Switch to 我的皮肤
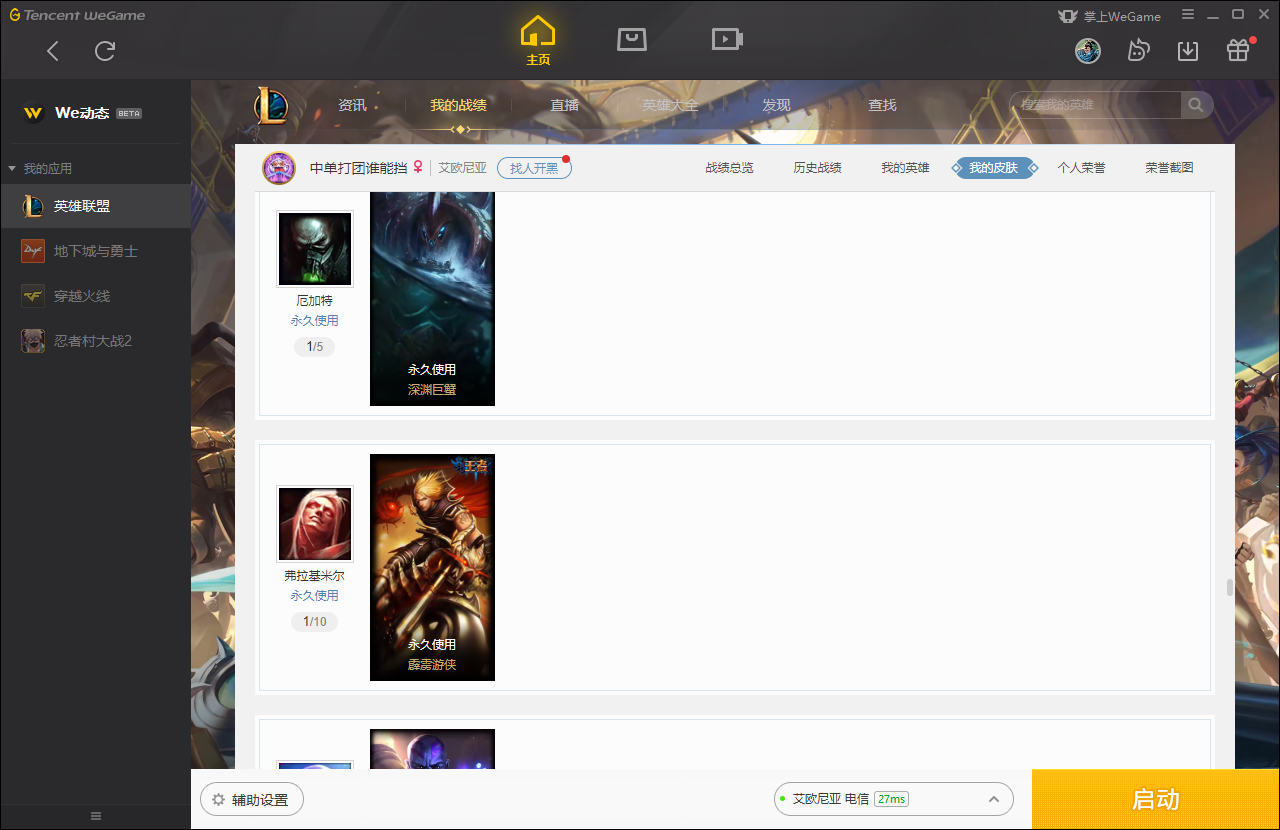 point(993,168)
